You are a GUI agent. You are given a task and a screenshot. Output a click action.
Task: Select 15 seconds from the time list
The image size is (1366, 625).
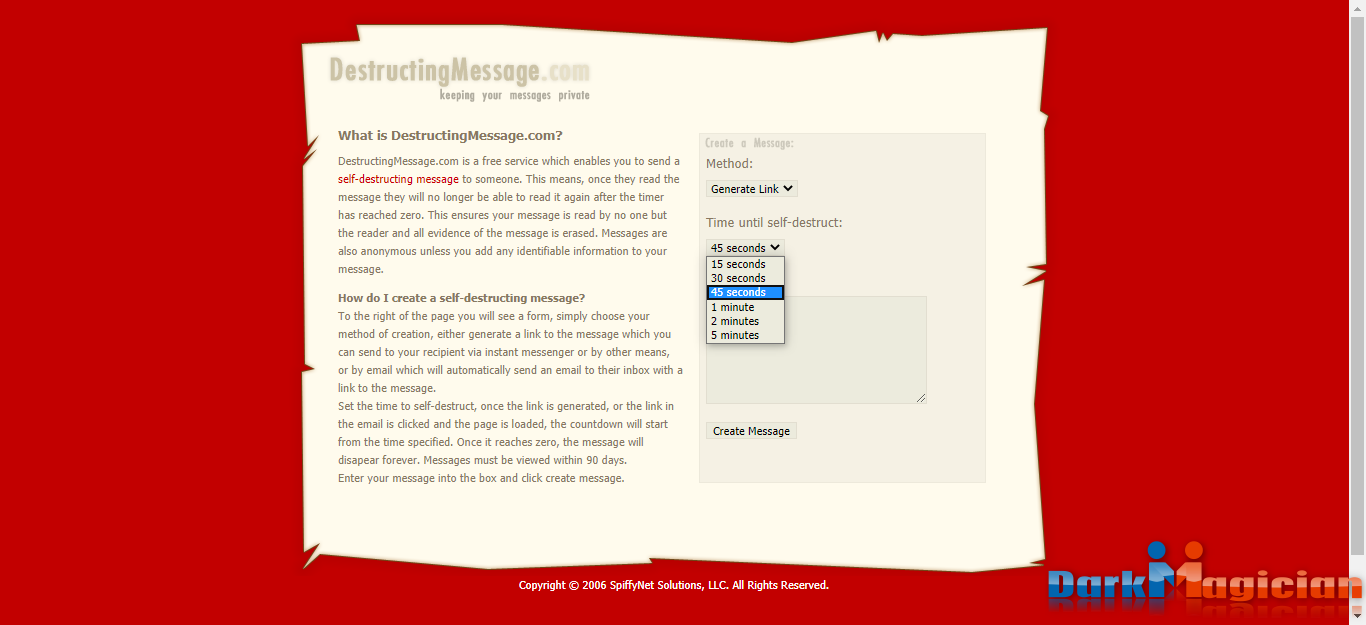745,264
